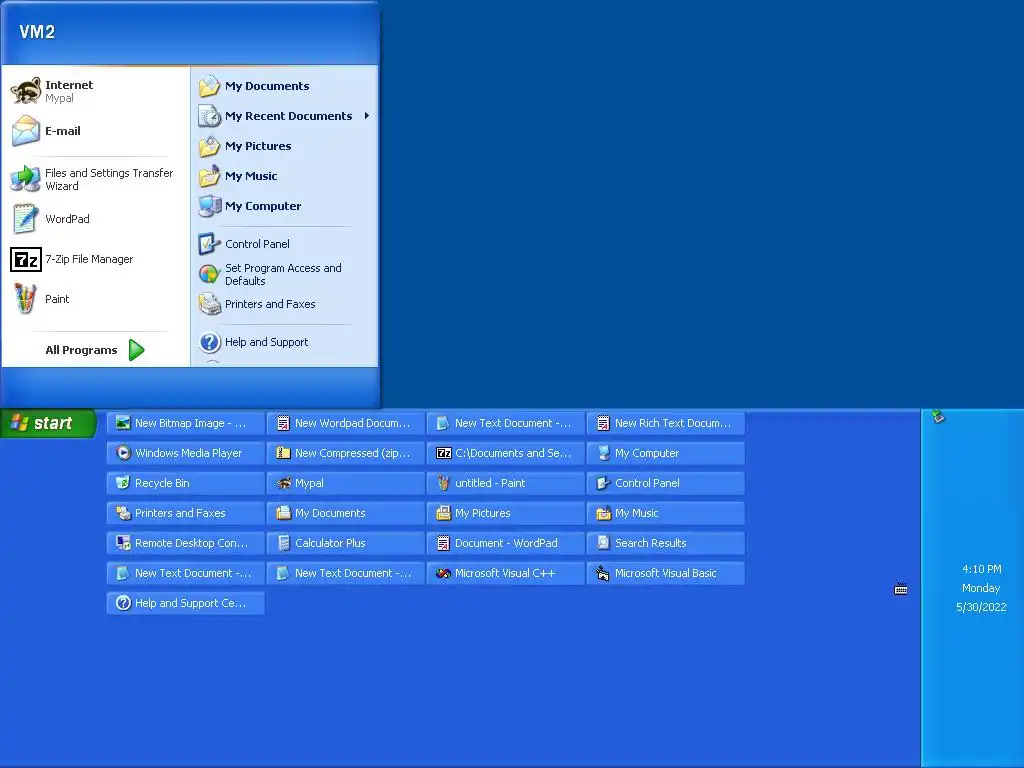Open Control Panel from Start menu
This screenshot has width=1024, height=768.
tap(285, 244)
